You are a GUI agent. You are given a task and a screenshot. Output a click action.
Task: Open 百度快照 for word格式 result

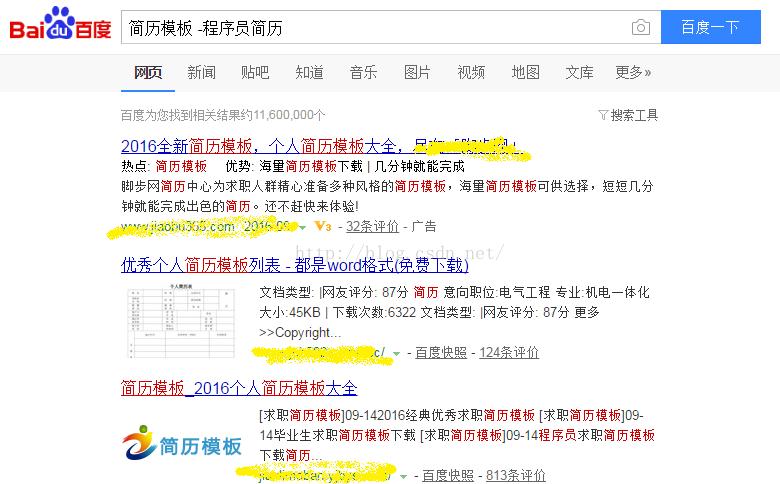[x=441, y=353]
